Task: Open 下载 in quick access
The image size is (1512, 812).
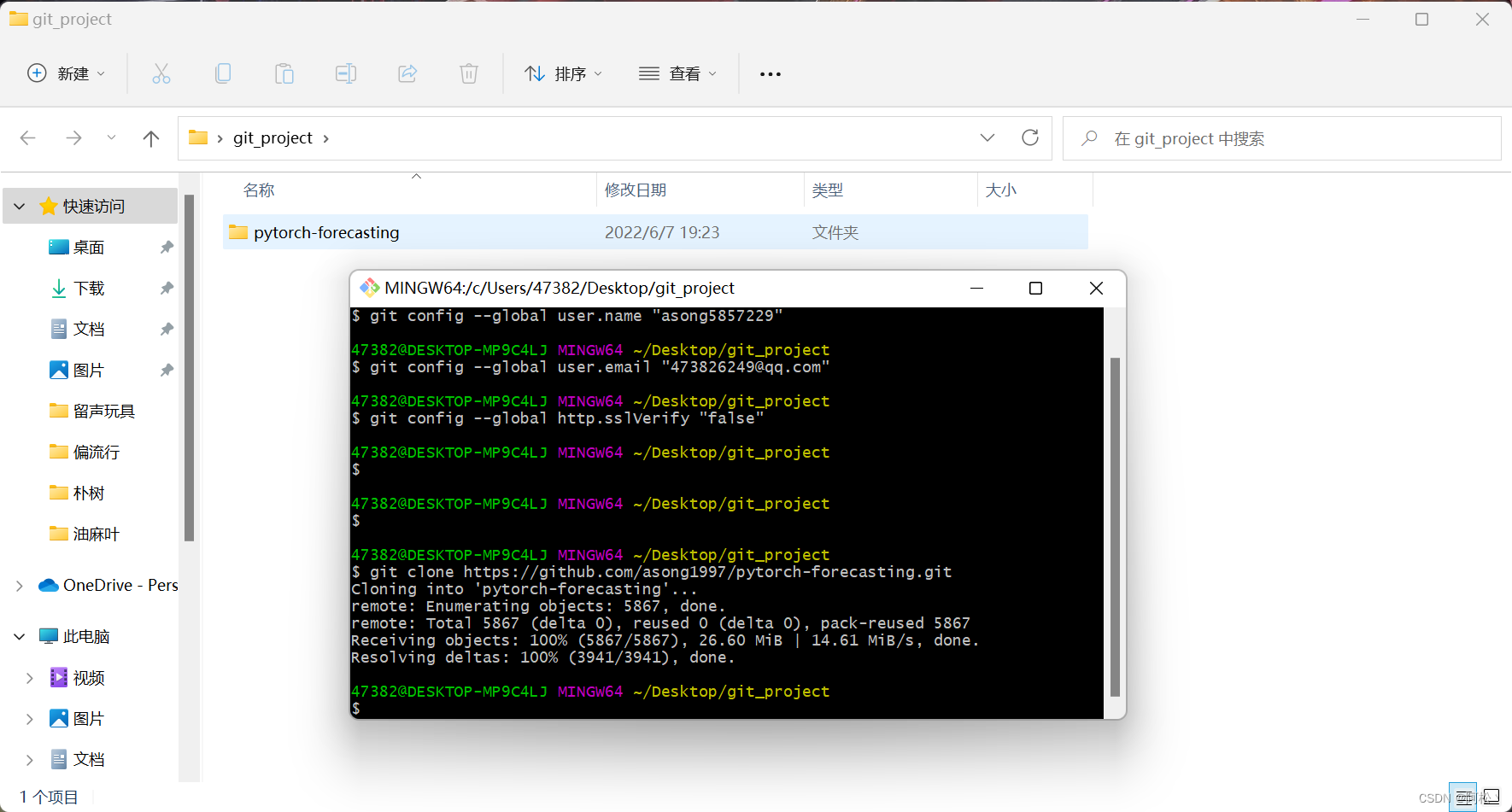Action: (89, 289)
